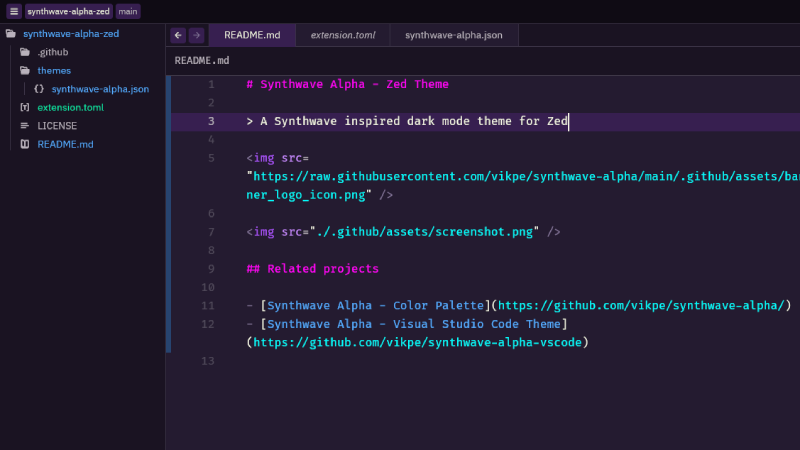Viewport: 800px width, 450px height.
Task: Click the 'Synthwave Alpha - Color Palette' link text
Action: [376, 306]
